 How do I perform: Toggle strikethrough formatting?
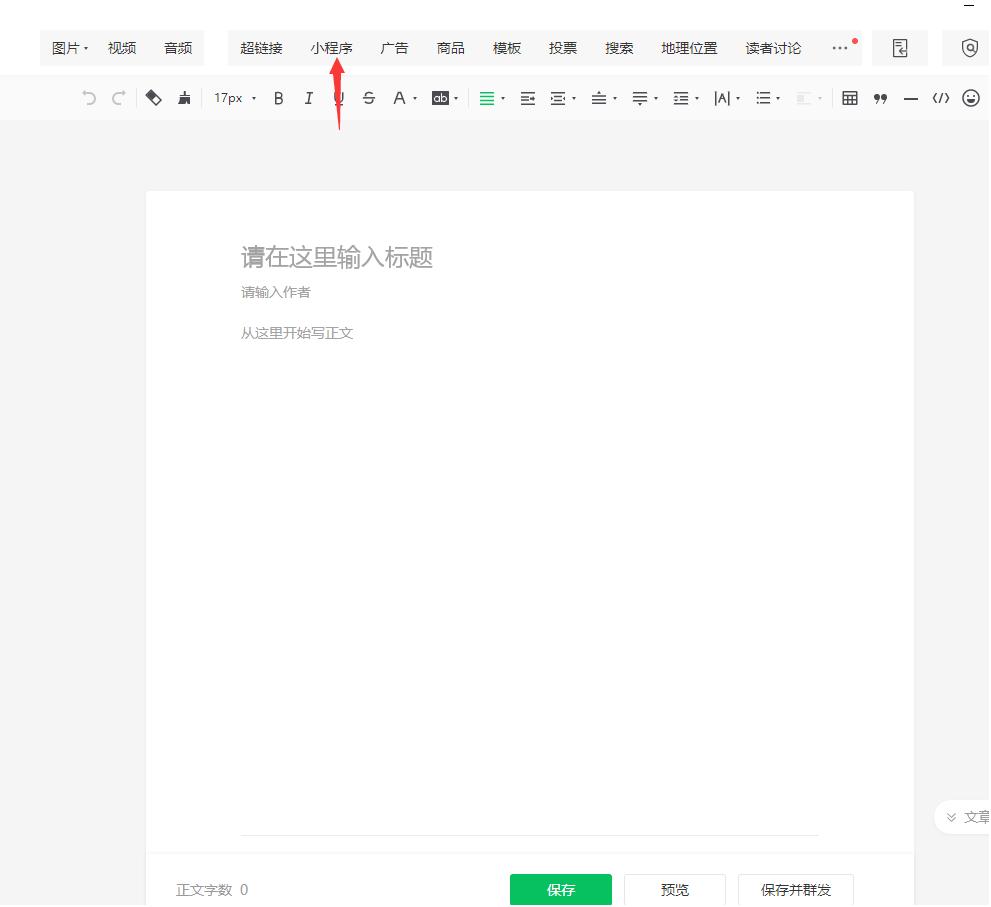(368, 97)
